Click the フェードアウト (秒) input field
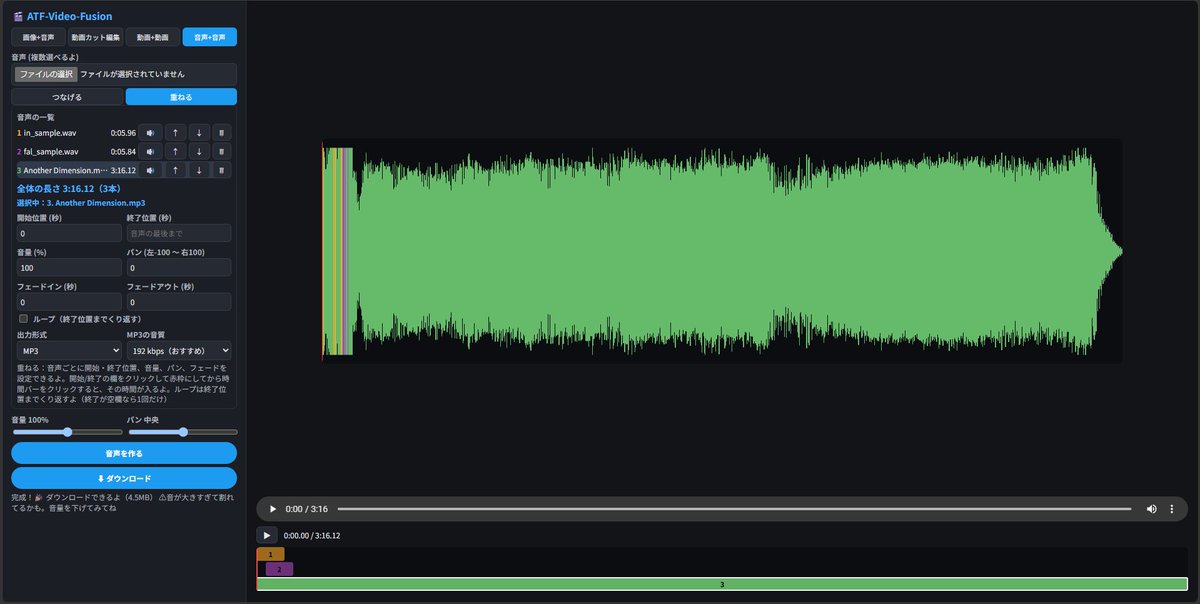 click(x=179, y=301)
